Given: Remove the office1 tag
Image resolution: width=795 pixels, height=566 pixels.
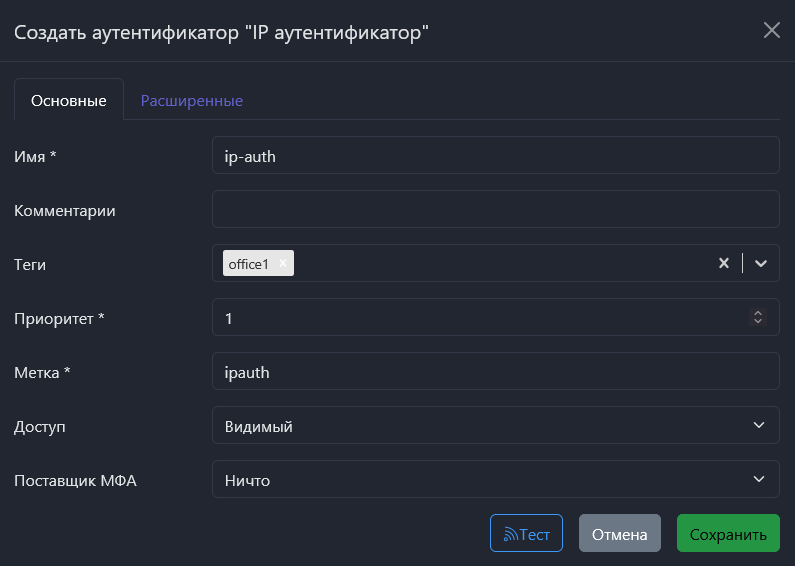Looking at the screenshot, I should pos(283,263).
